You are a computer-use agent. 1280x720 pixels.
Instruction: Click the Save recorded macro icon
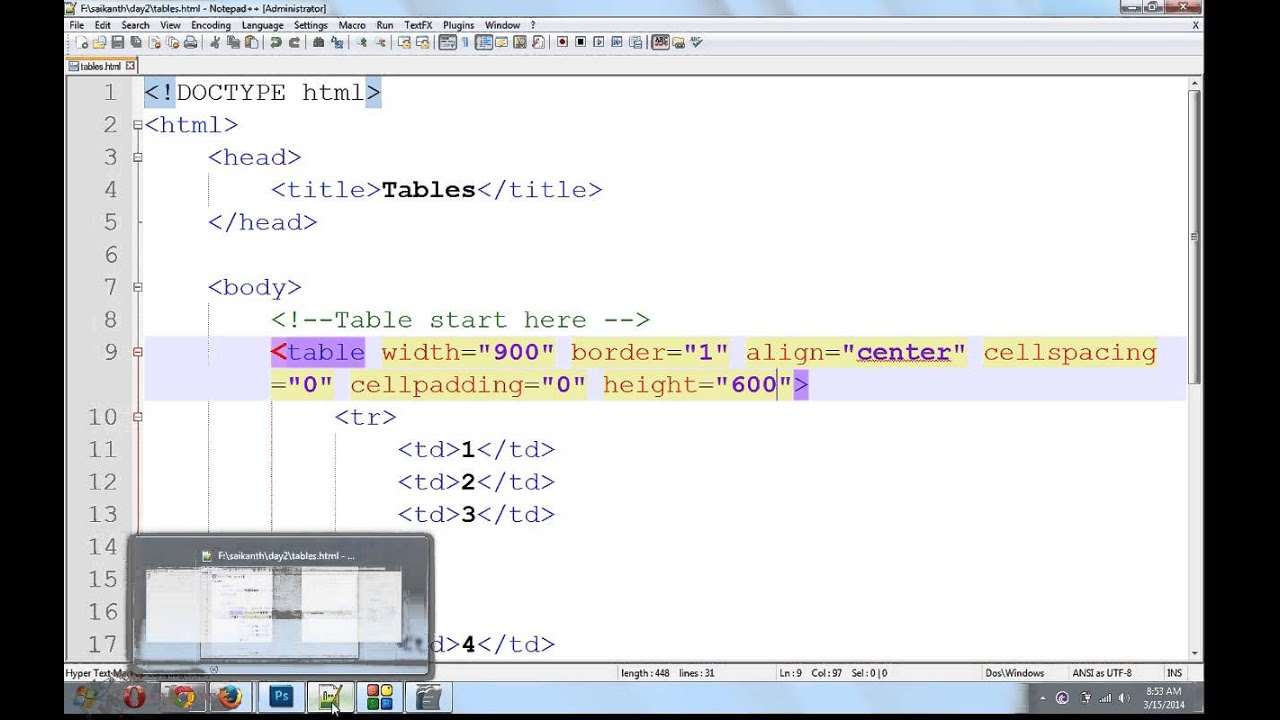click(635, 42)
